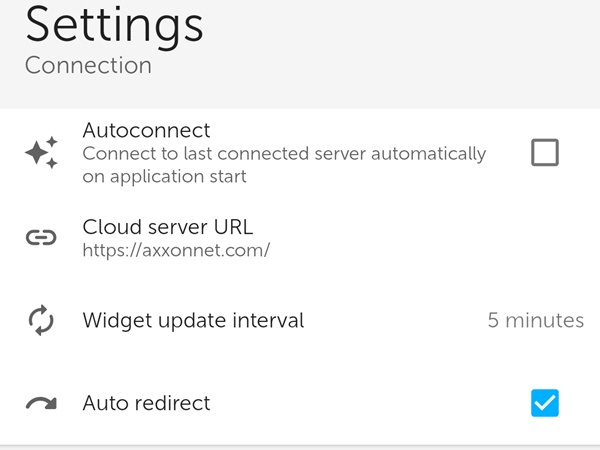The image size is (600, 450).
Task: Click the Widget update interval sync arrows icon
Action: pos(41,321)
